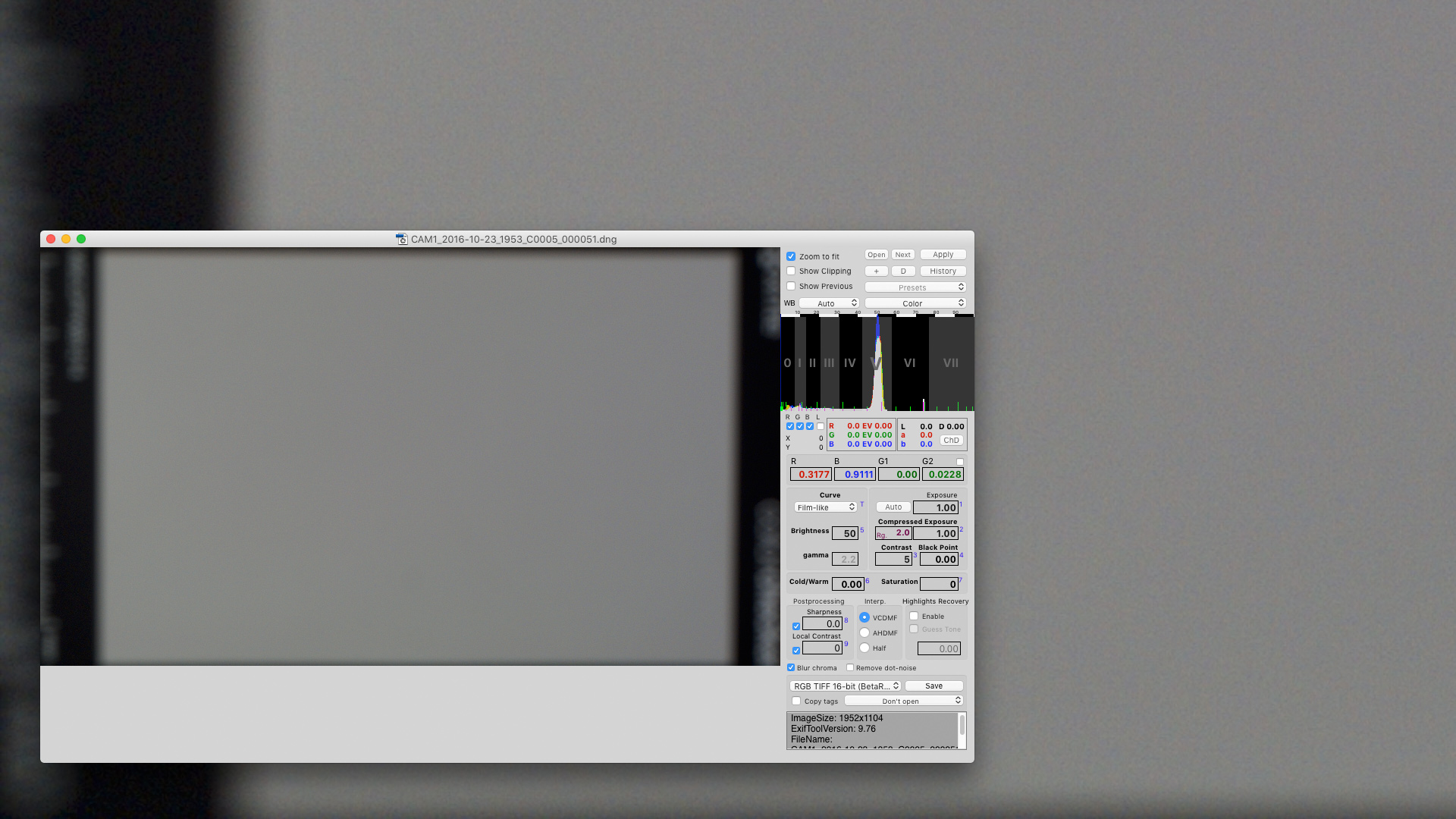The width and height of the screenshot is (1456, 819).
Task: Click the G1 value field
Action: coord(899,475)
